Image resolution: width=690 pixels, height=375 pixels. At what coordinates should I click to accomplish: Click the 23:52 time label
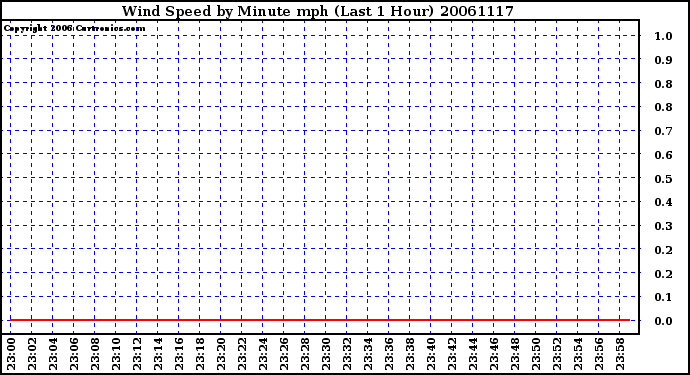pos(558,354)
